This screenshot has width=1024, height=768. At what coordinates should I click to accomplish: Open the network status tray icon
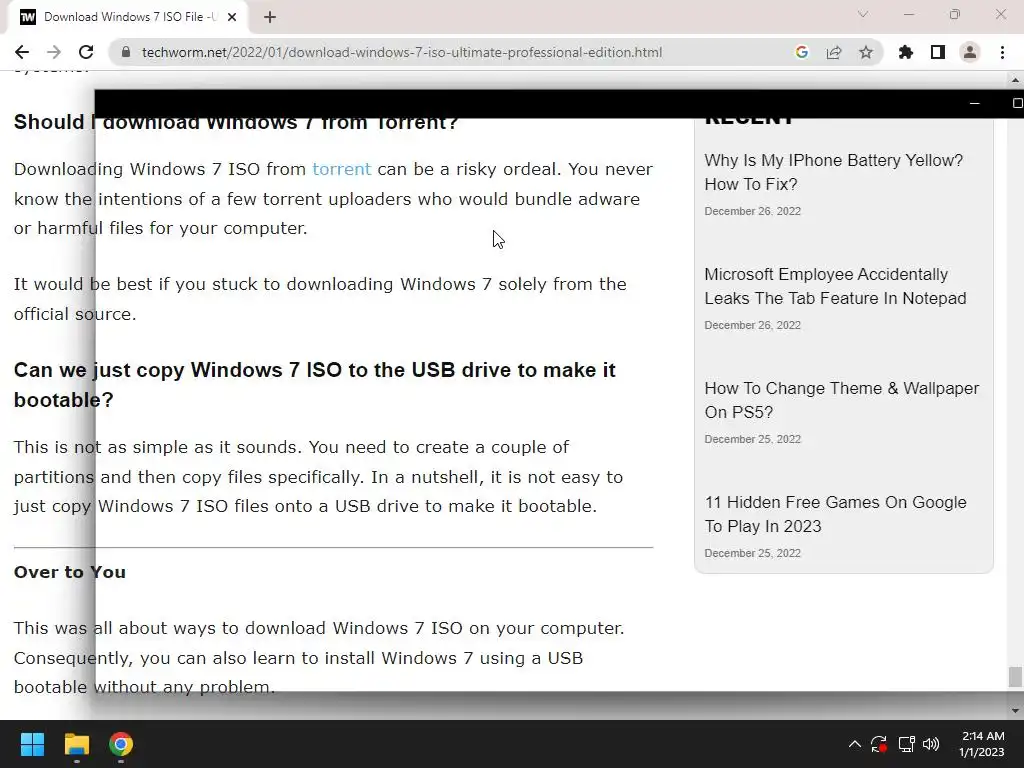pyautogui.click(x=906, y=744)
